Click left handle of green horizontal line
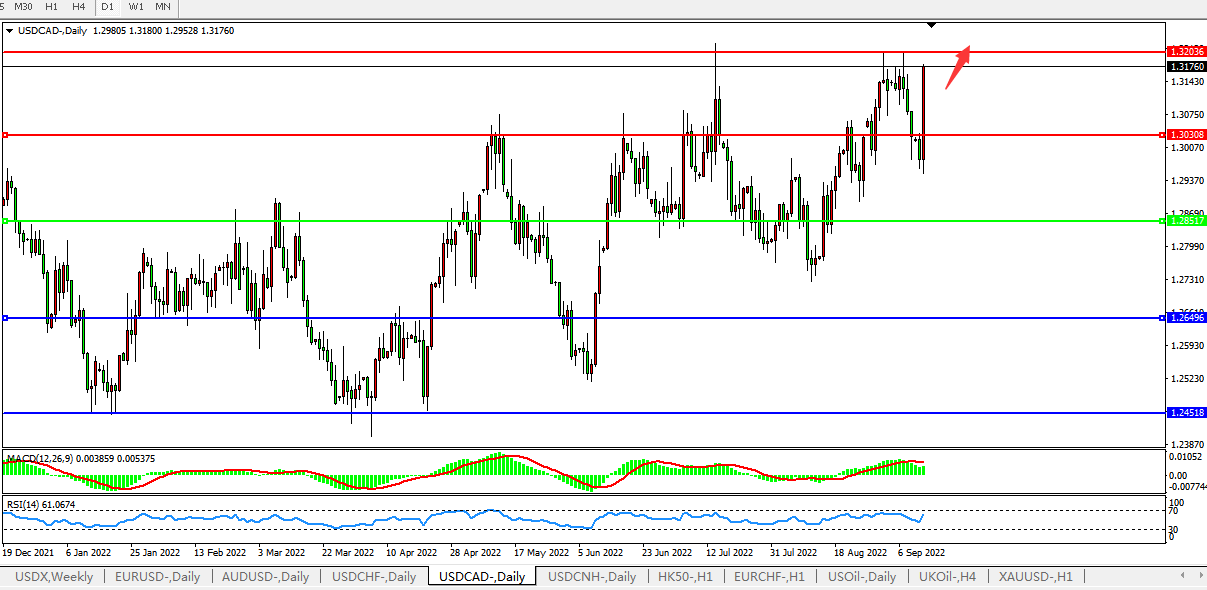Viewport: 1207px width, 590px height. pyautogui.click(x=6, y=221)
